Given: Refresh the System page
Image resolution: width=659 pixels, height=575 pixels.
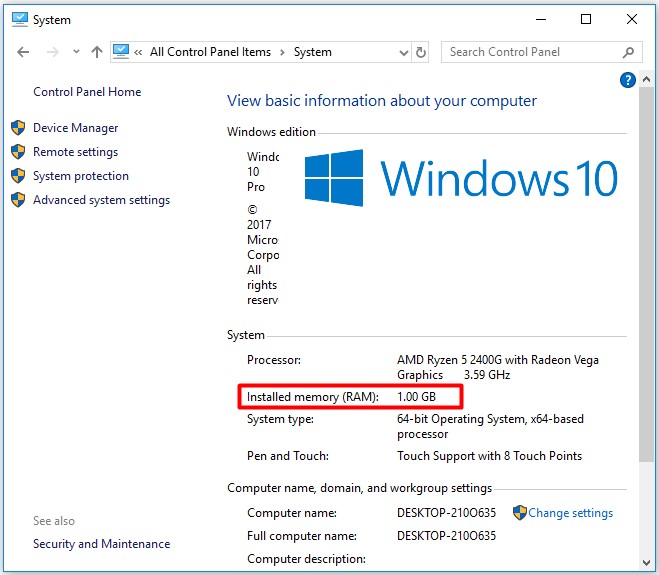Looking at the screenshot, I should pyautogui.click(x=421, y=52).
